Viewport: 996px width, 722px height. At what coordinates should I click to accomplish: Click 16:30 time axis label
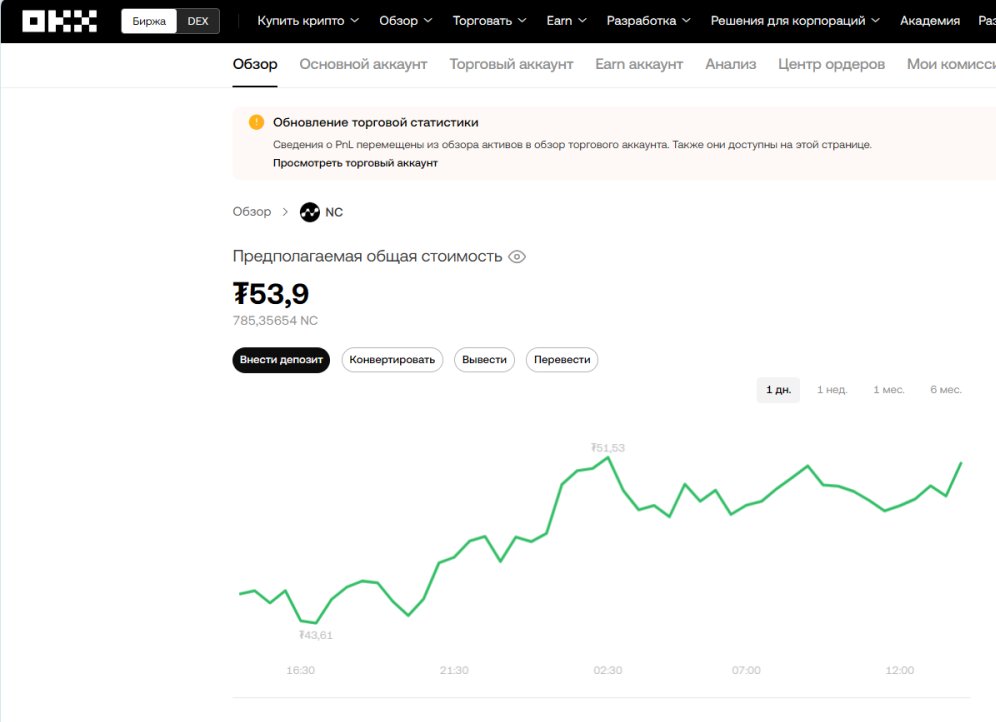click(x=300, y=671)
